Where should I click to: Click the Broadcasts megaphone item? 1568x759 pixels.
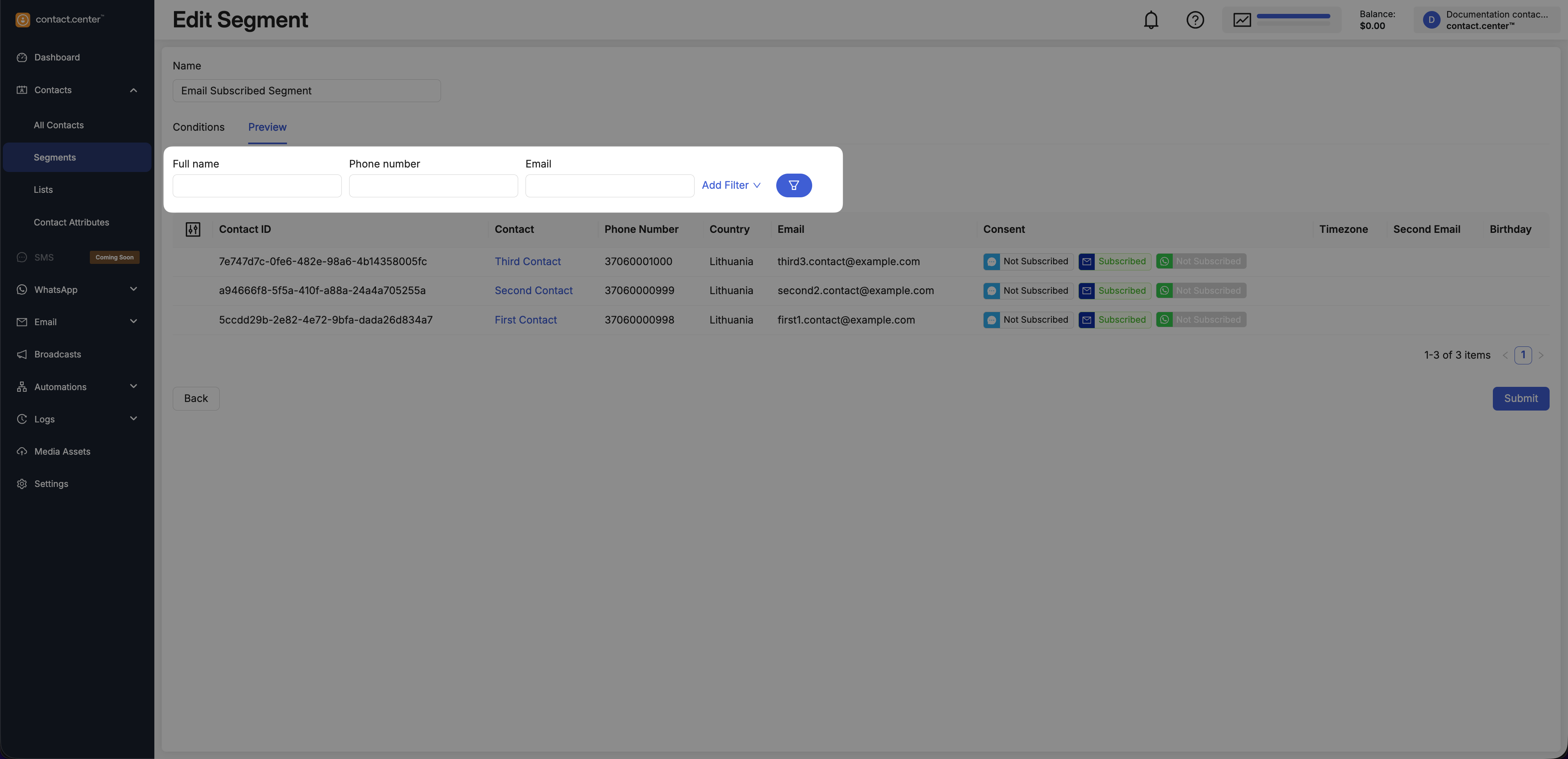click(57, 354)
